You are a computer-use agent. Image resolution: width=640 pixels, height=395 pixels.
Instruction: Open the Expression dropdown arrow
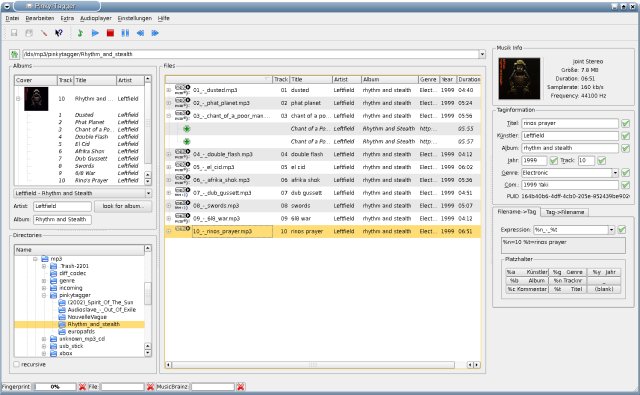611,230
